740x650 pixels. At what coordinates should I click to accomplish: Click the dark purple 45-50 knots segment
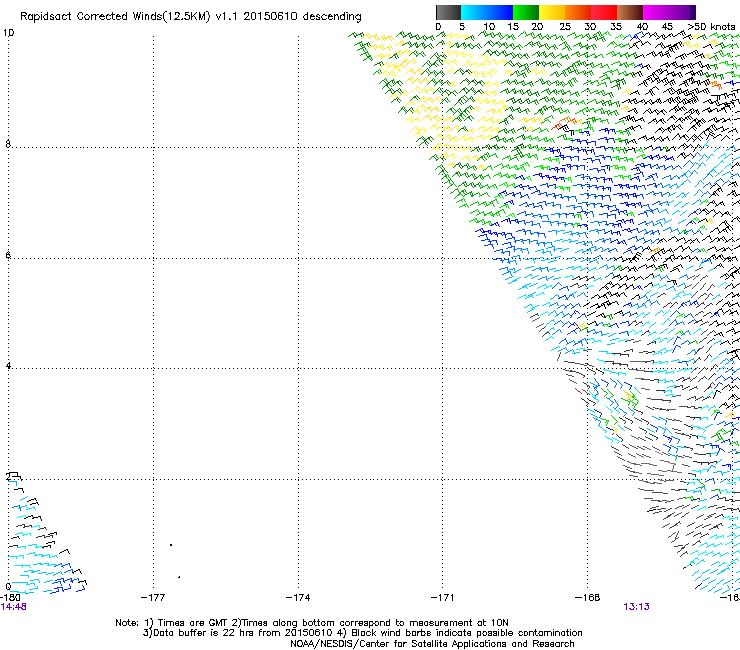tap(682, 12)
